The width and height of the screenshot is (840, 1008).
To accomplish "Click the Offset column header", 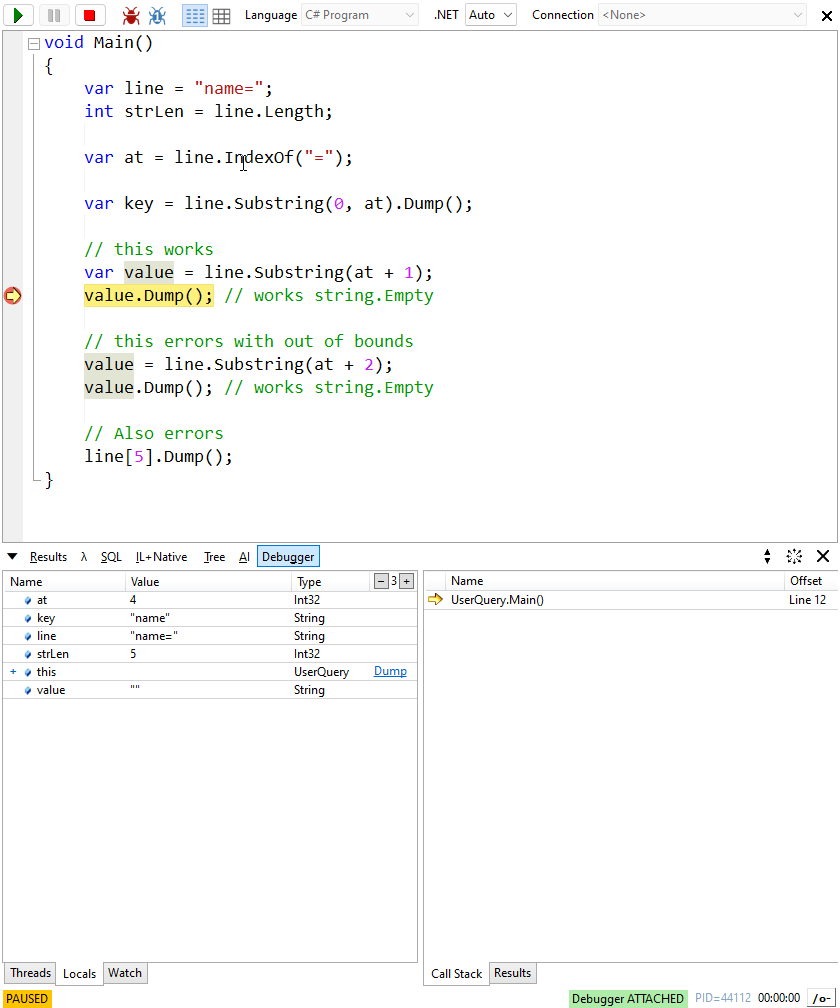I will (810, 581).
